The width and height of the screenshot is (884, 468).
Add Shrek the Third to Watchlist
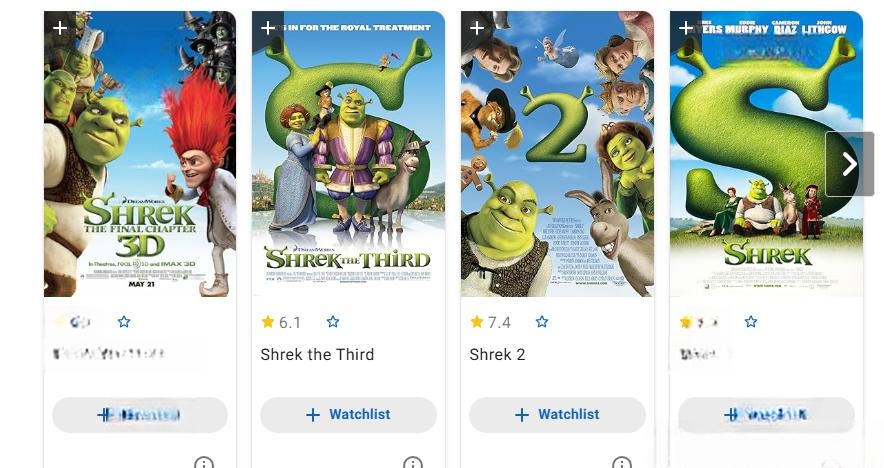348,415
